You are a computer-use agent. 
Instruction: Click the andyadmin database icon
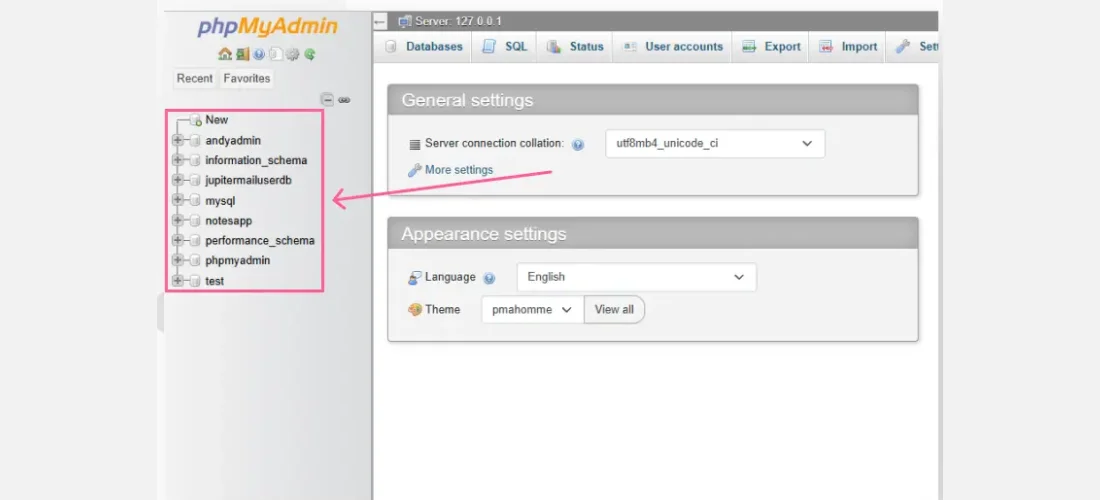pos(194,140)
